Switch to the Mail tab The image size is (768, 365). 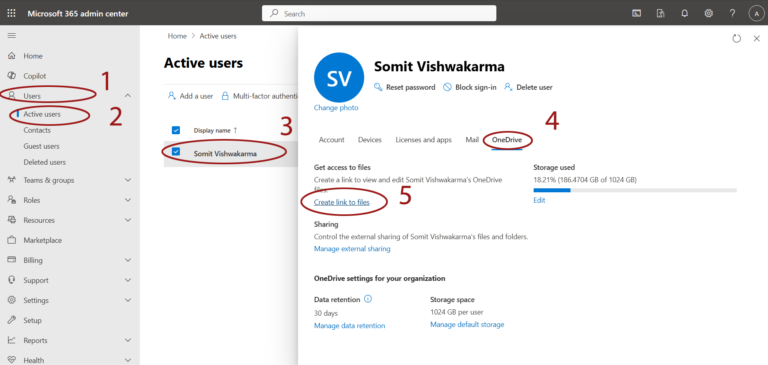click(472, 140)
